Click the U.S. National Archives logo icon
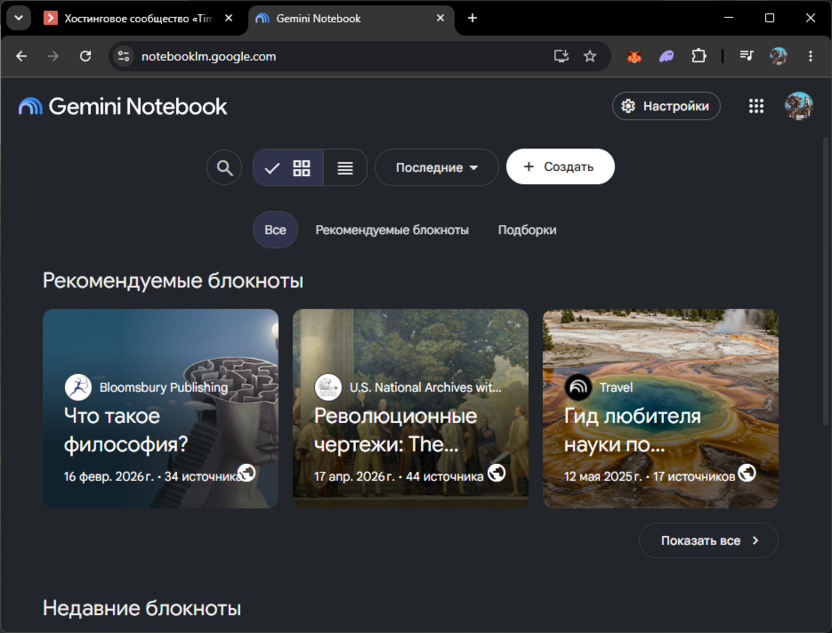 point(328,387)
